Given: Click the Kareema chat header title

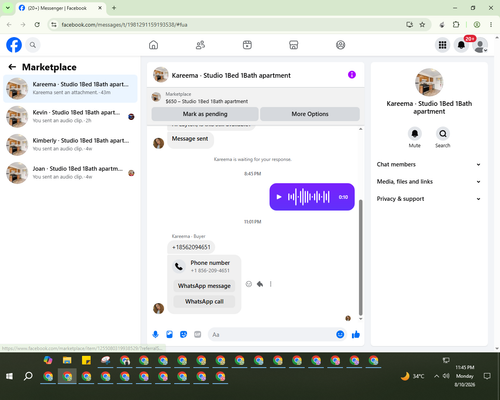Looking at the screenshot, I should pyautogui.click(x=231, y=75).
